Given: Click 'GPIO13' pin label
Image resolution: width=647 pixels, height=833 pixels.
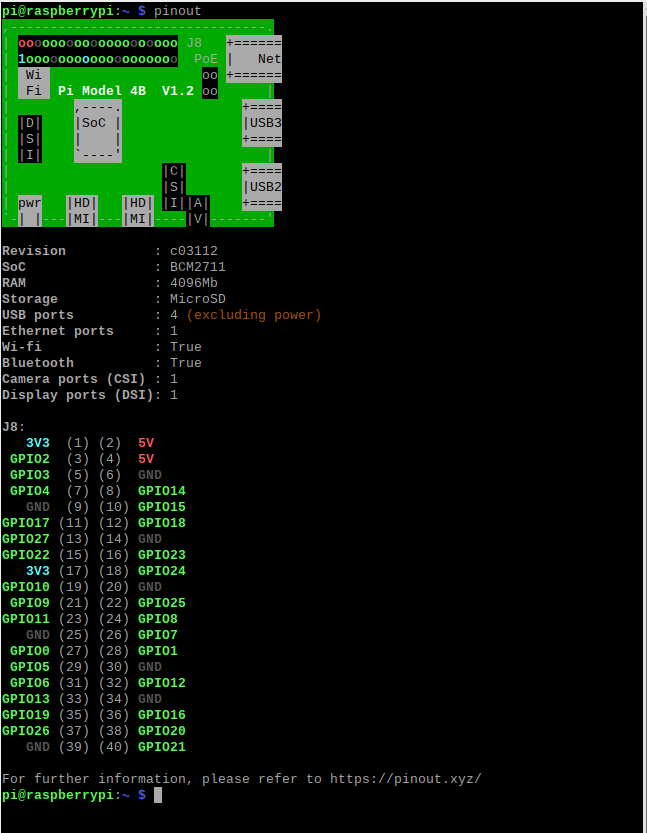Looking at the screenshot, I should (26, 698).
